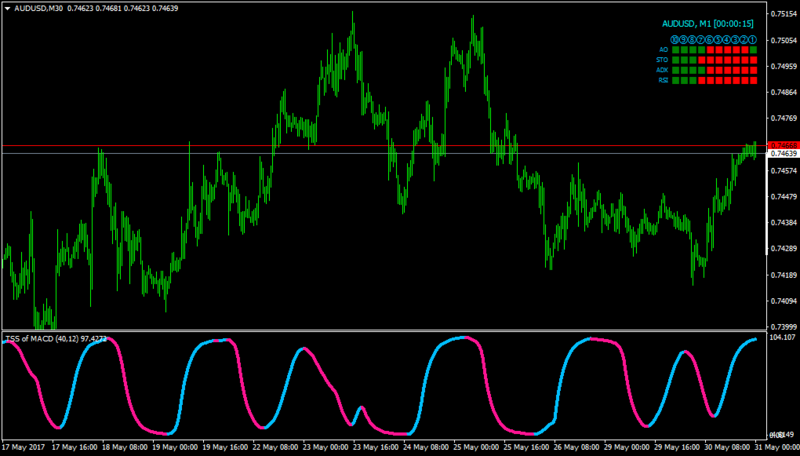Click the green AO square under column 1
The height and width of the screenshot is (456, 800).
pos(753,49)
